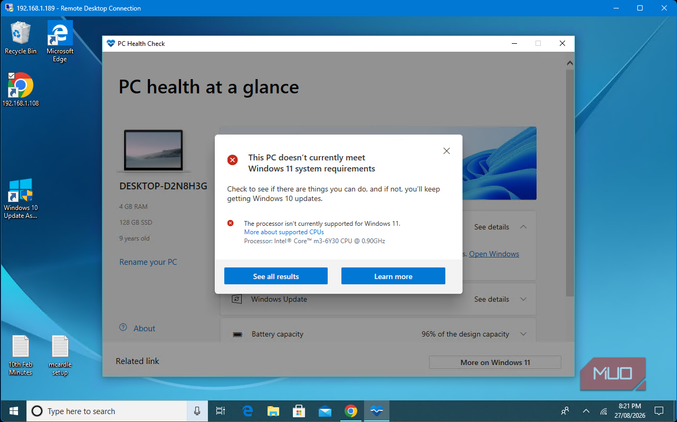Viewport: 677px width, 422px height.
Task: Expand the Windows Update See details chevron
Action: 523,299
